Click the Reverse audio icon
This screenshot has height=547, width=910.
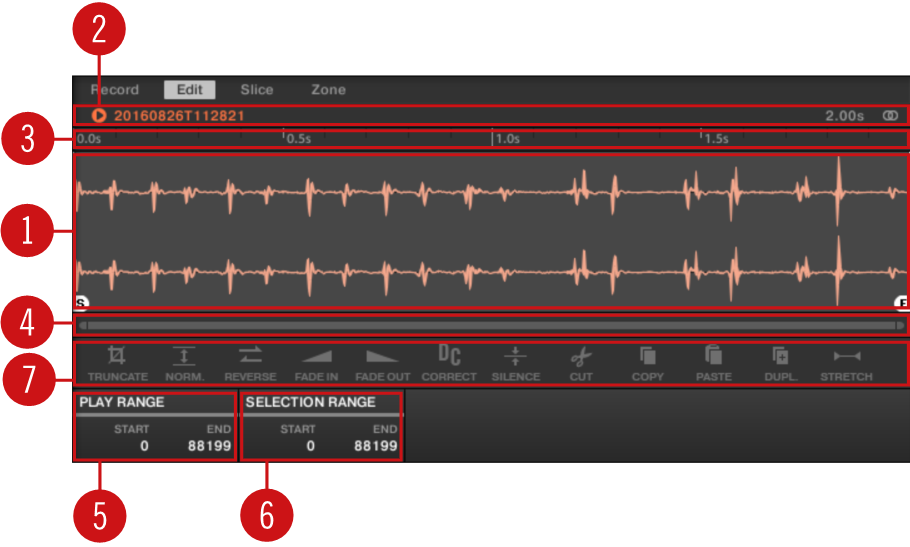[250, 356]
